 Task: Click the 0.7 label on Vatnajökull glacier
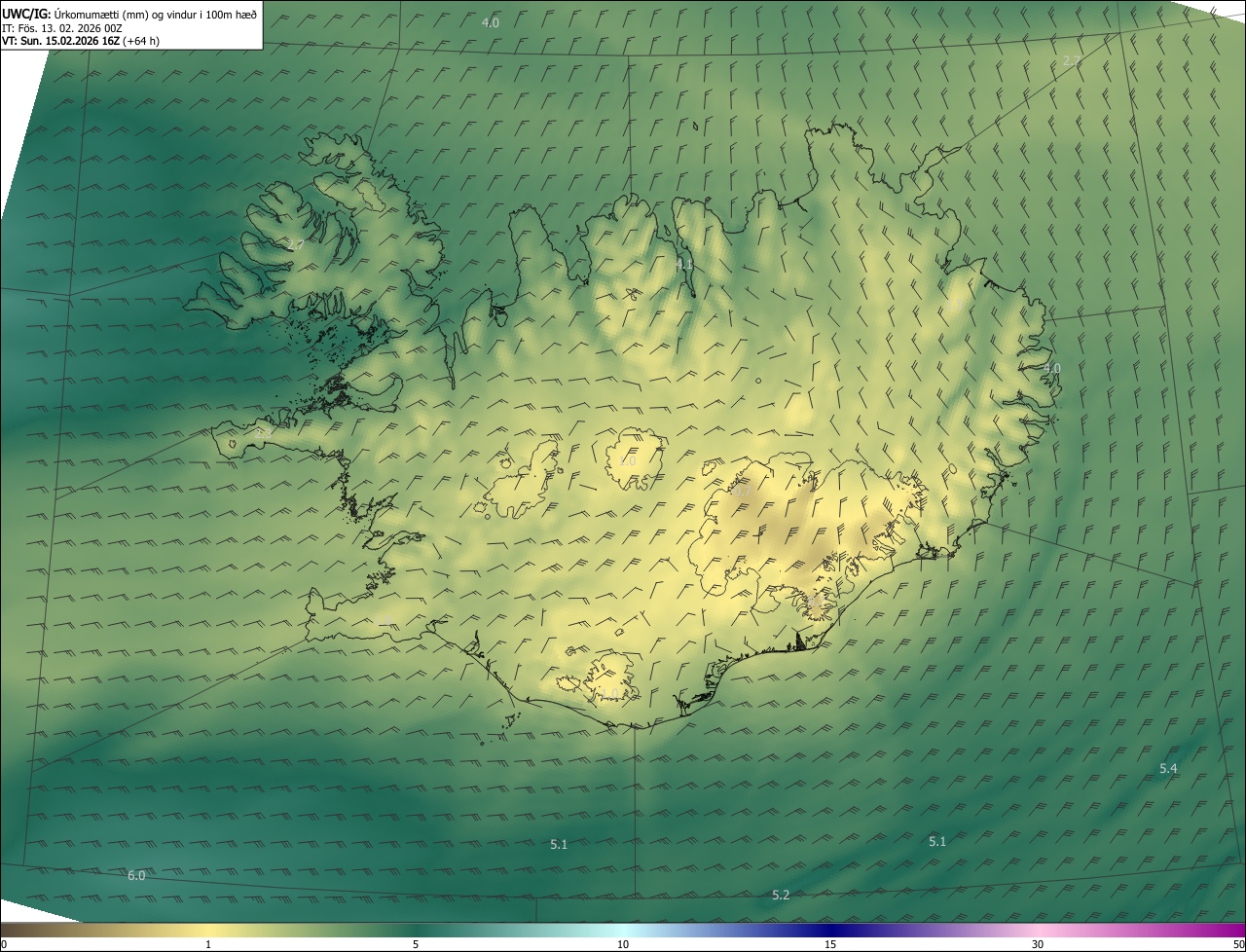coord(742,492)
